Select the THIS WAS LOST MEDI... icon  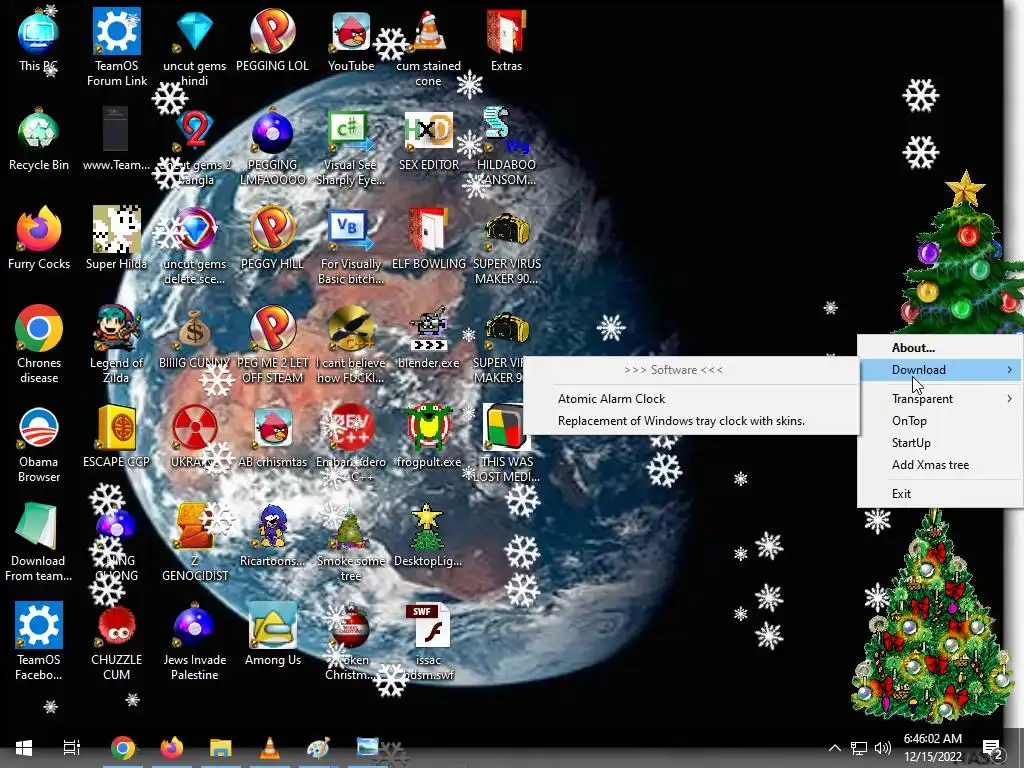[x=507, y=443]
